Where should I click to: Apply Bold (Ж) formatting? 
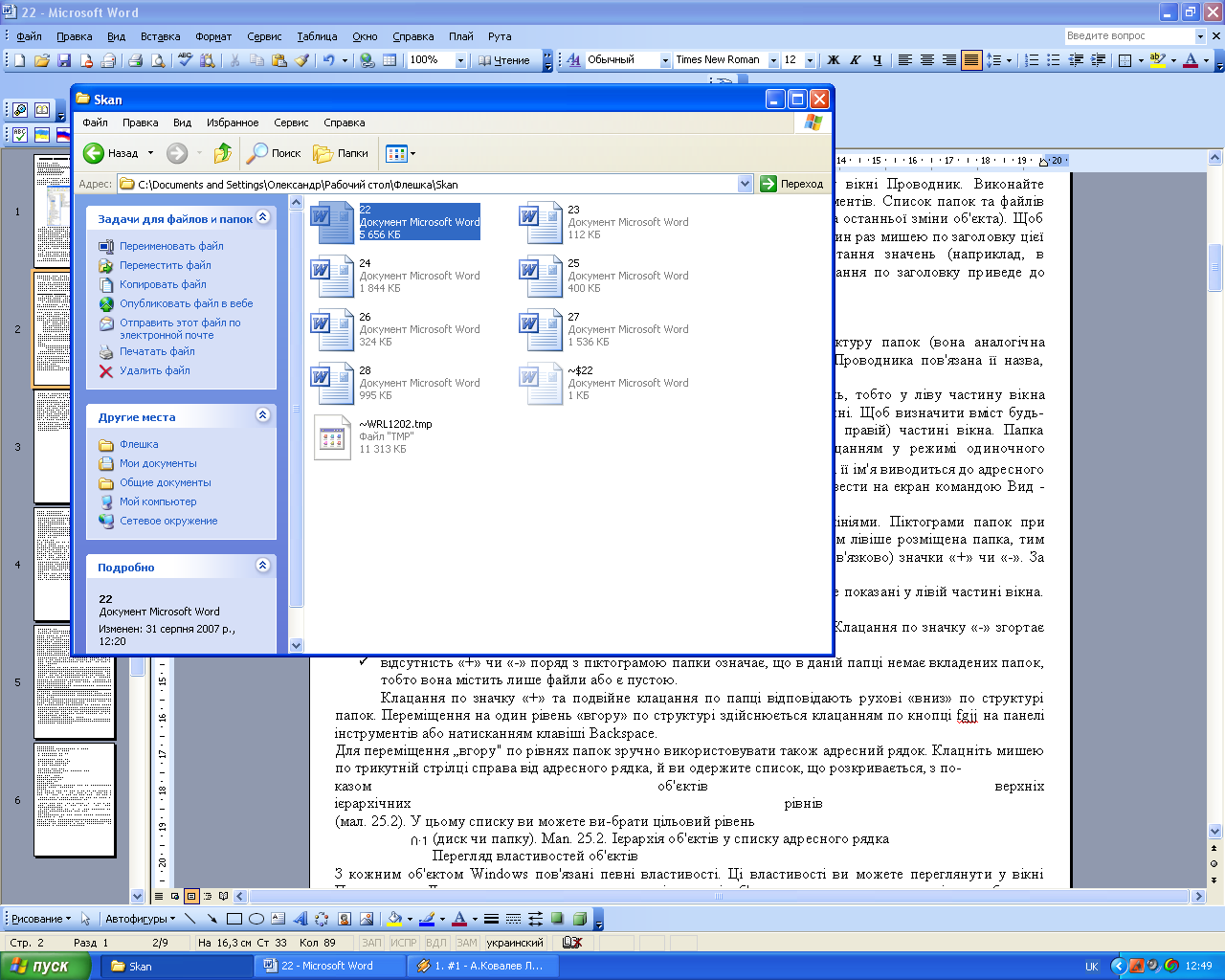[834, 60]
